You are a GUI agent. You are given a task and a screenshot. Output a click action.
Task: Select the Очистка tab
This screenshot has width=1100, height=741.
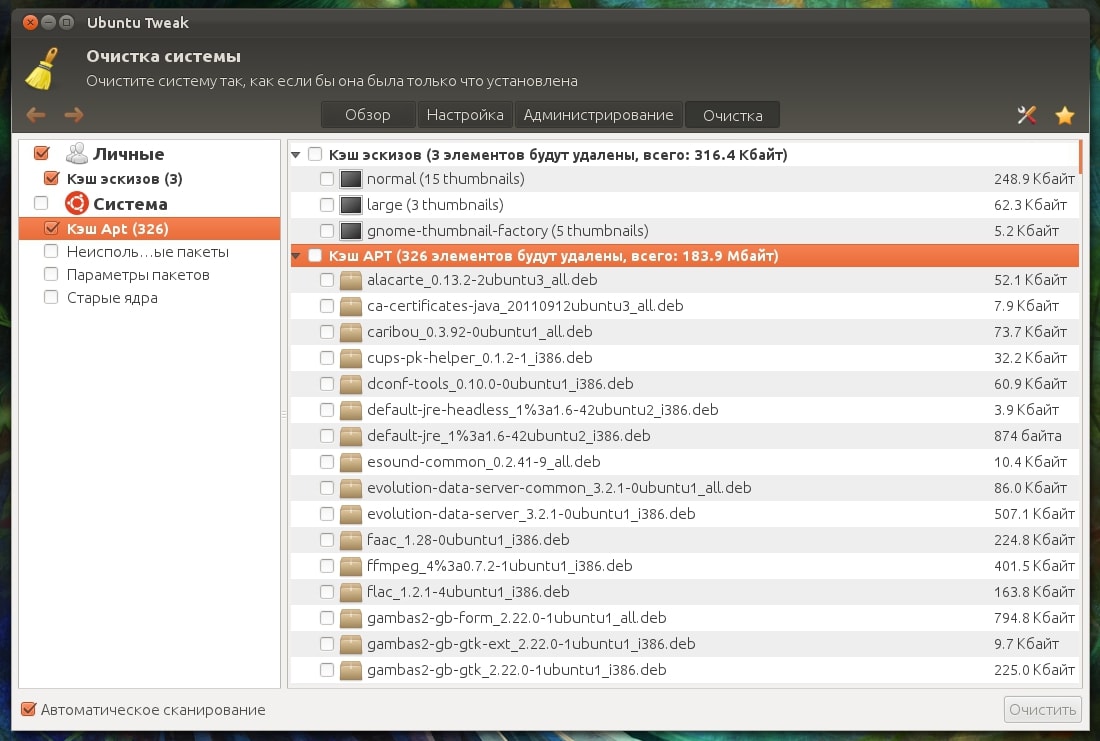pos(732,115)
